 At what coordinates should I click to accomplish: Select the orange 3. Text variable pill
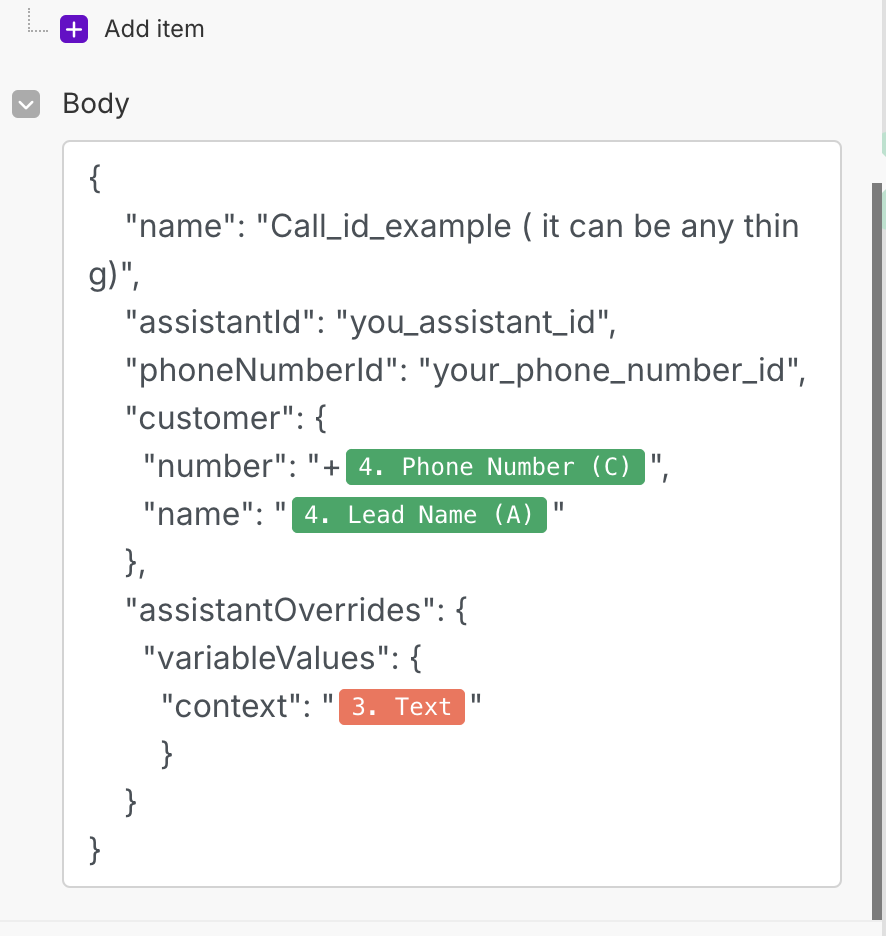point(402,707)
